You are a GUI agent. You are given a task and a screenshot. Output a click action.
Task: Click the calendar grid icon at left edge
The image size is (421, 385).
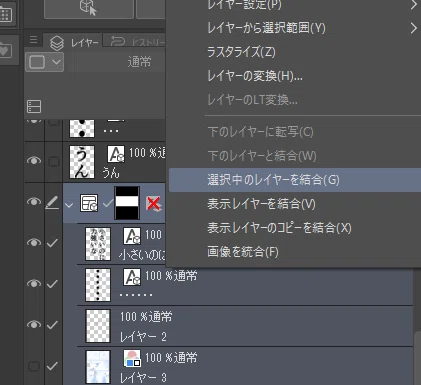(6, 14)
